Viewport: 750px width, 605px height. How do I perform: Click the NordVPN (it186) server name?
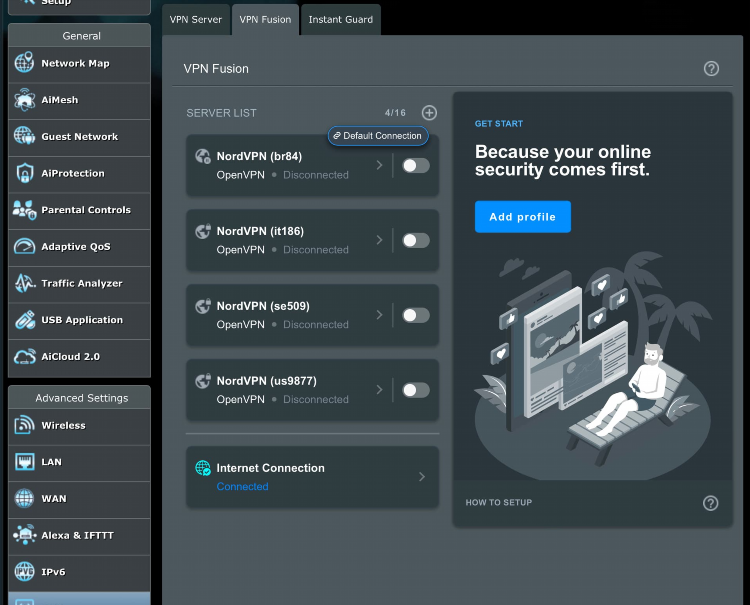click(260, 231)
